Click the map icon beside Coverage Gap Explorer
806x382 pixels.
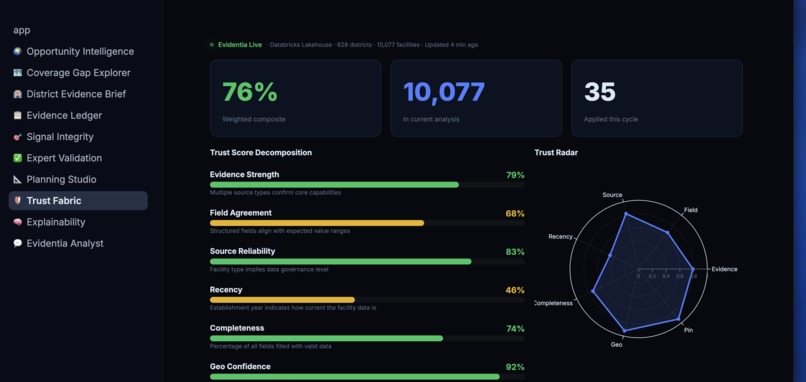(x=17, y=73)
